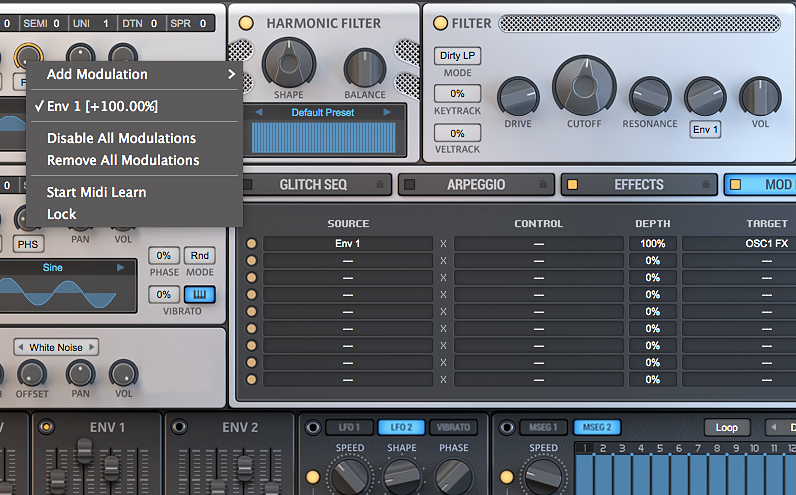Click the VELTRACK 0% value field

pyautogui.click(x=457, y=133)
